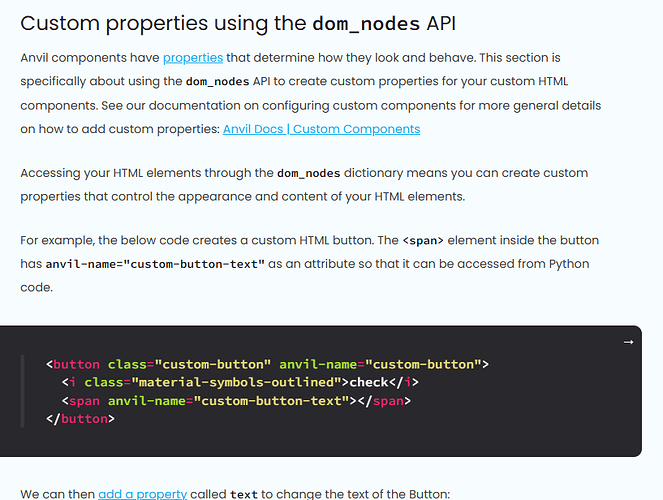Click the bold "text" code word in last line
This screenshot has width=663, height=500.
[x=243, y=493]
